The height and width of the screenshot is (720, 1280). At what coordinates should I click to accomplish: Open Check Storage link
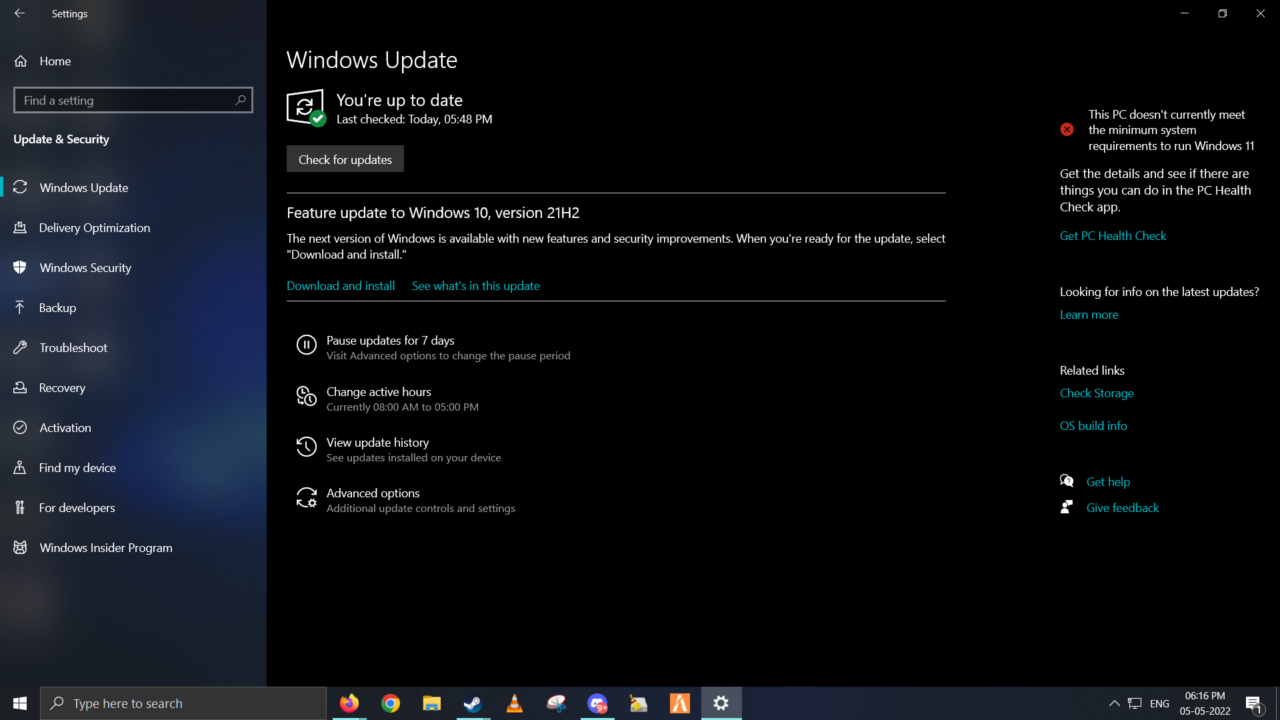point(1097,394)
